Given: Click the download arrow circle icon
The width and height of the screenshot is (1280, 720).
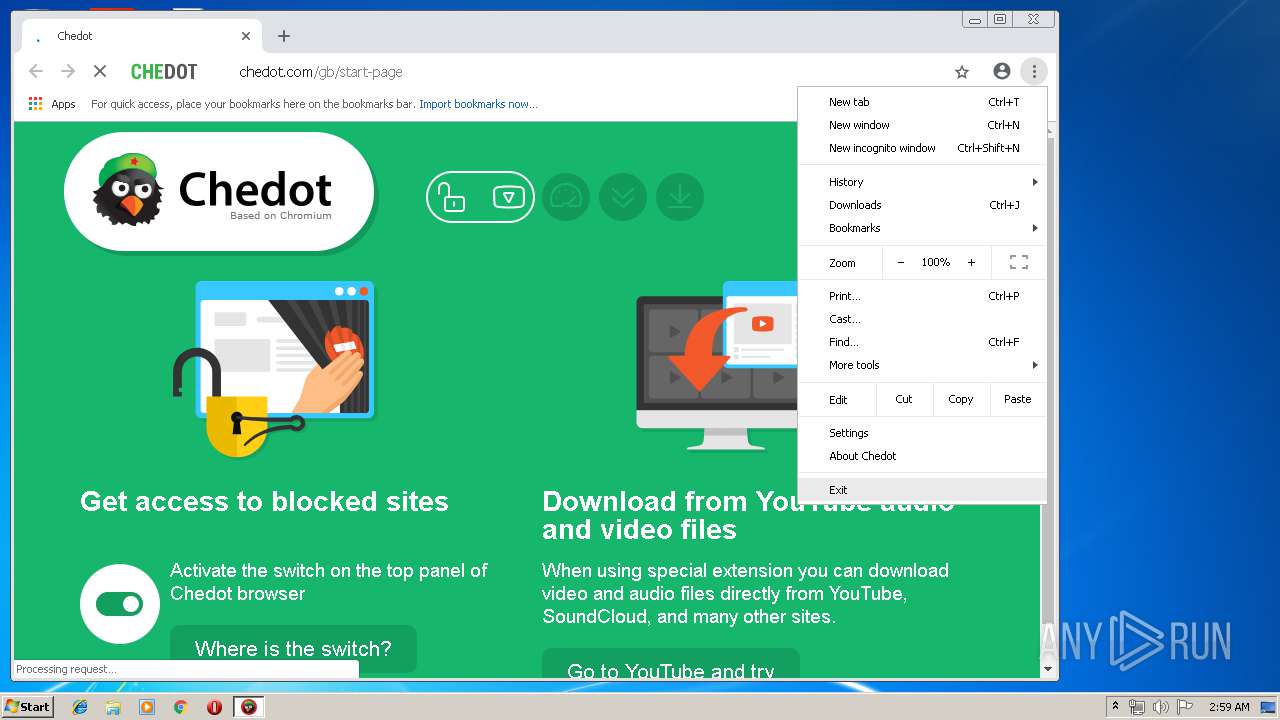Looking at the screenshot, I should (680, 197).
